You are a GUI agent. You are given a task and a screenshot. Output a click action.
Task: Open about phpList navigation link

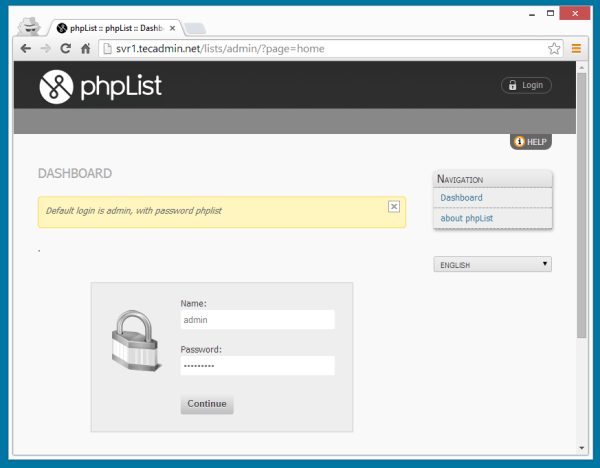pyautogui.click(x=467, y=218)
